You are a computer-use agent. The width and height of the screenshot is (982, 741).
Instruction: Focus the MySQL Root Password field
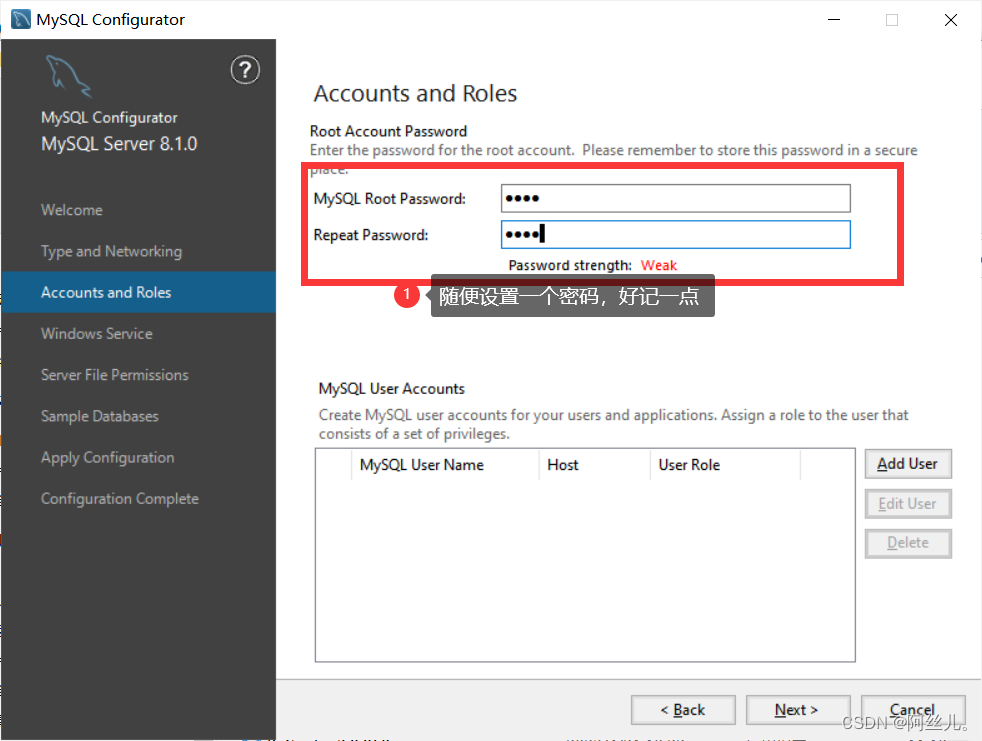pyautogui.click(x=676, y=199)
